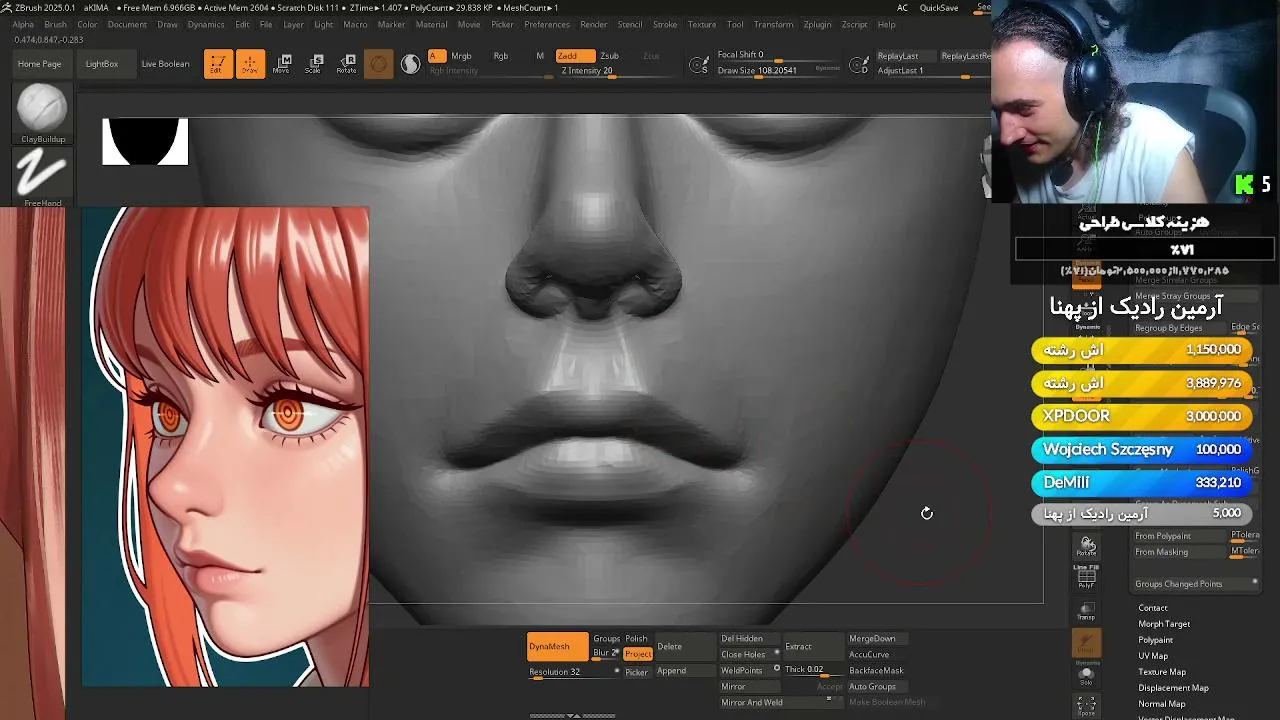
Task: Activate the Draw mode icon
Action: click(x=250, y=64)
